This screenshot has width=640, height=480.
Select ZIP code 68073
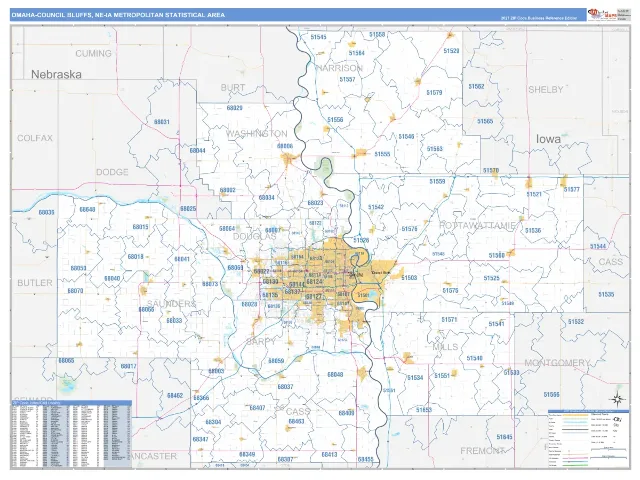pyautogui.click(x=210, y=284)
